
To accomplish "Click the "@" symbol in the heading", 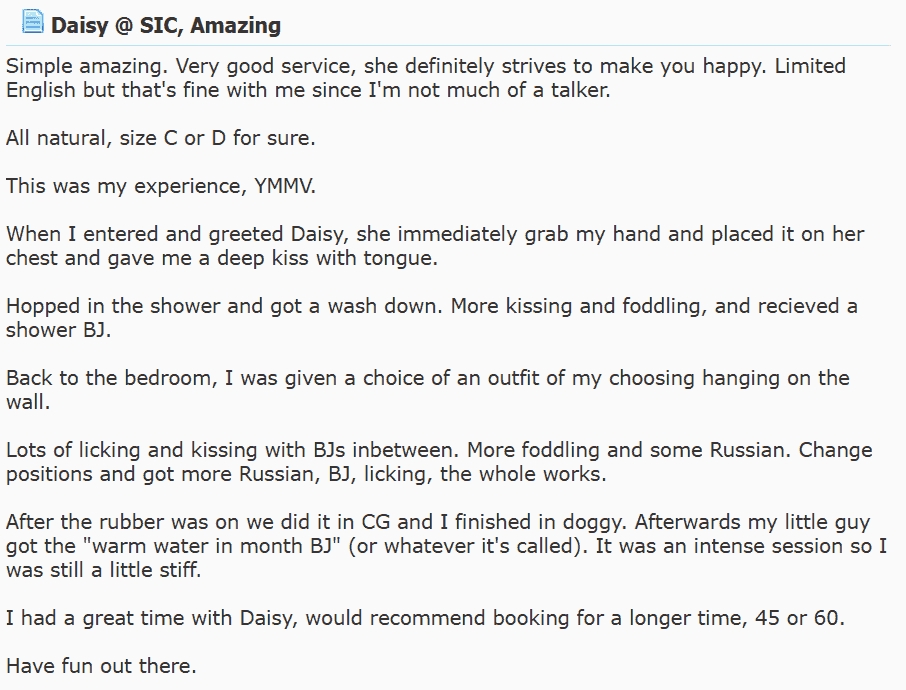I will tap(124, 26).
